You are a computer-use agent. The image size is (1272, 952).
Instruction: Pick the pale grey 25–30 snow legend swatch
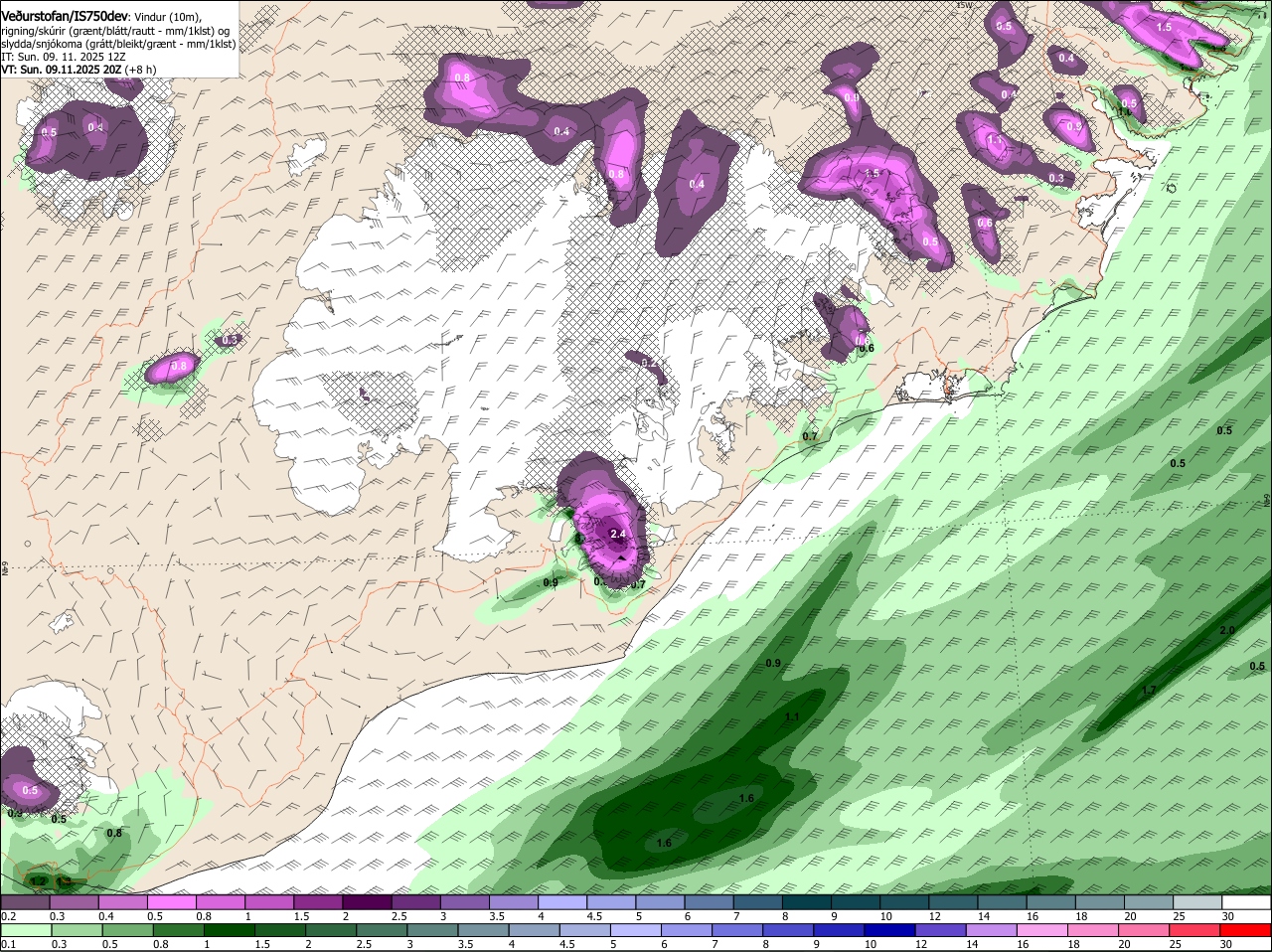click(x=1197, y=902)
